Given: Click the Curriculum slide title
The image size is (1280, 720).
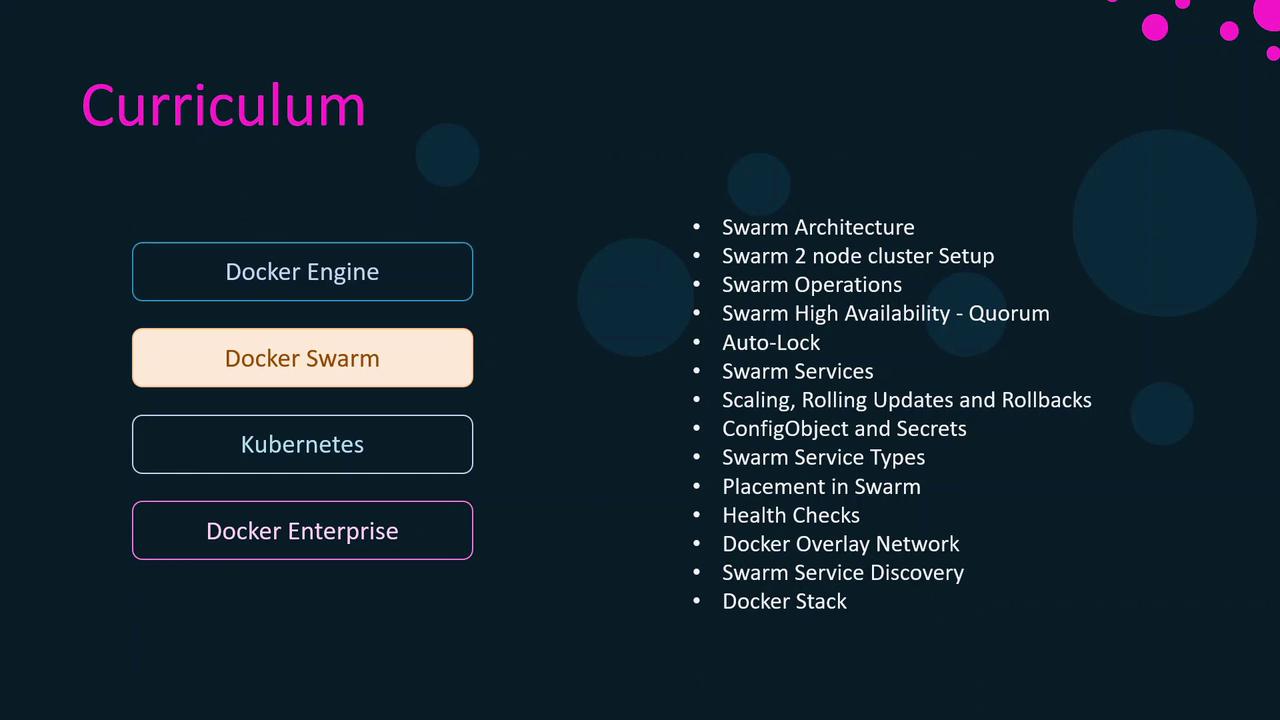Looking at the screenshot, I should [223, 106].
